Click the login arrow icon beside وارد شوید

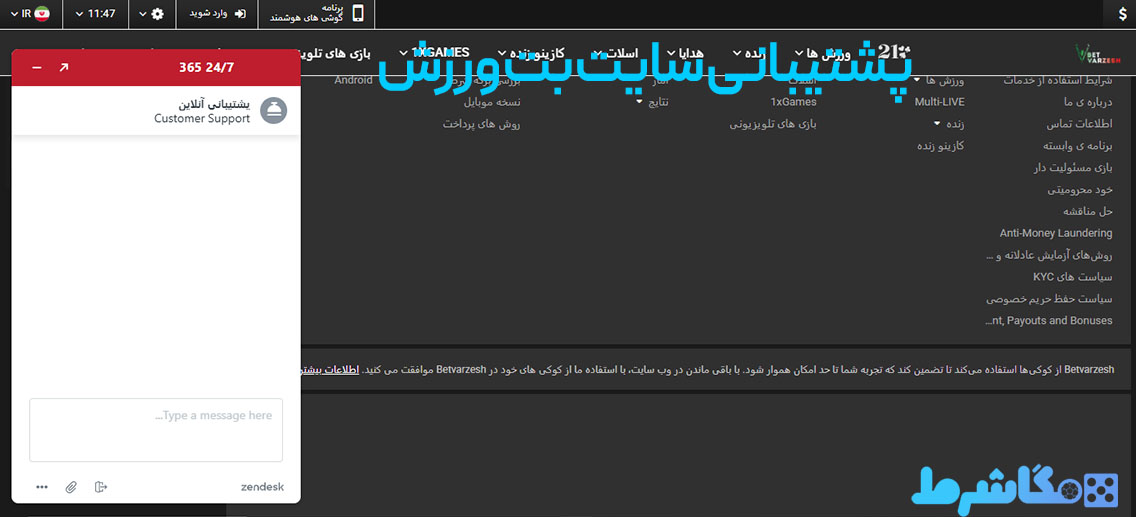[241, 14]
